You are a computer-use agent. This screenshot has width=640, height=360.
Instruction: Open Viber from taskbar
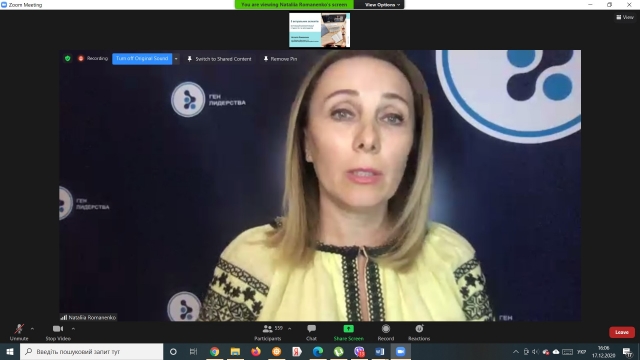[x=359, y=351]
